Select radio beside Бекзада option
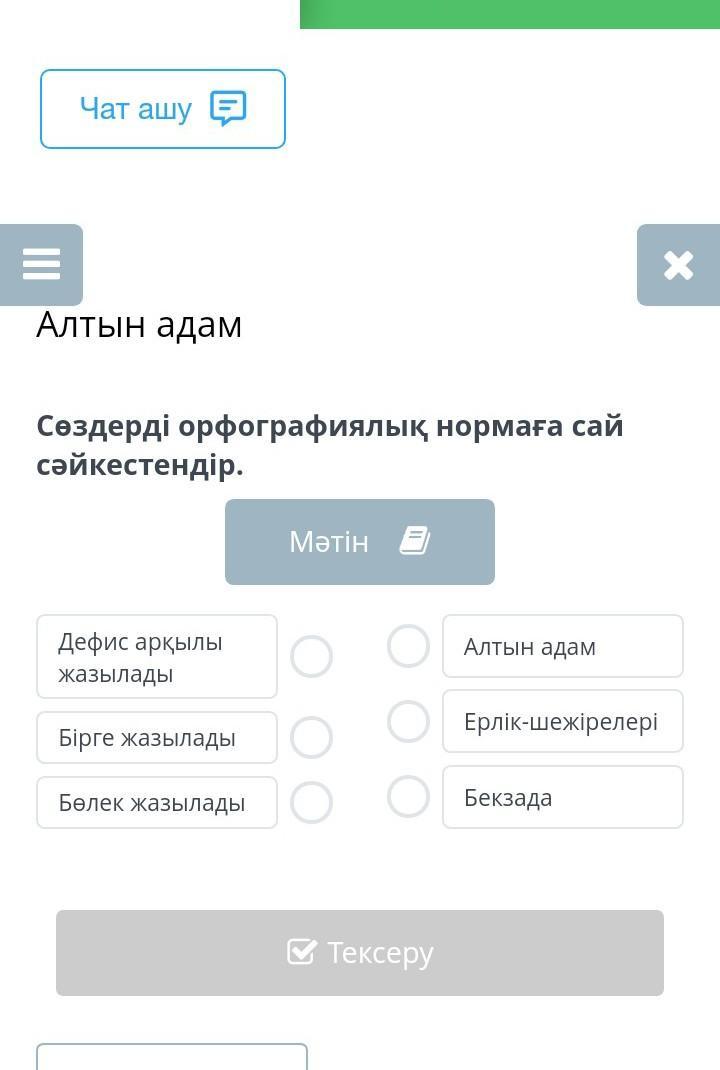This screenshot has width=720, height=1070. [x=408, y=796]
